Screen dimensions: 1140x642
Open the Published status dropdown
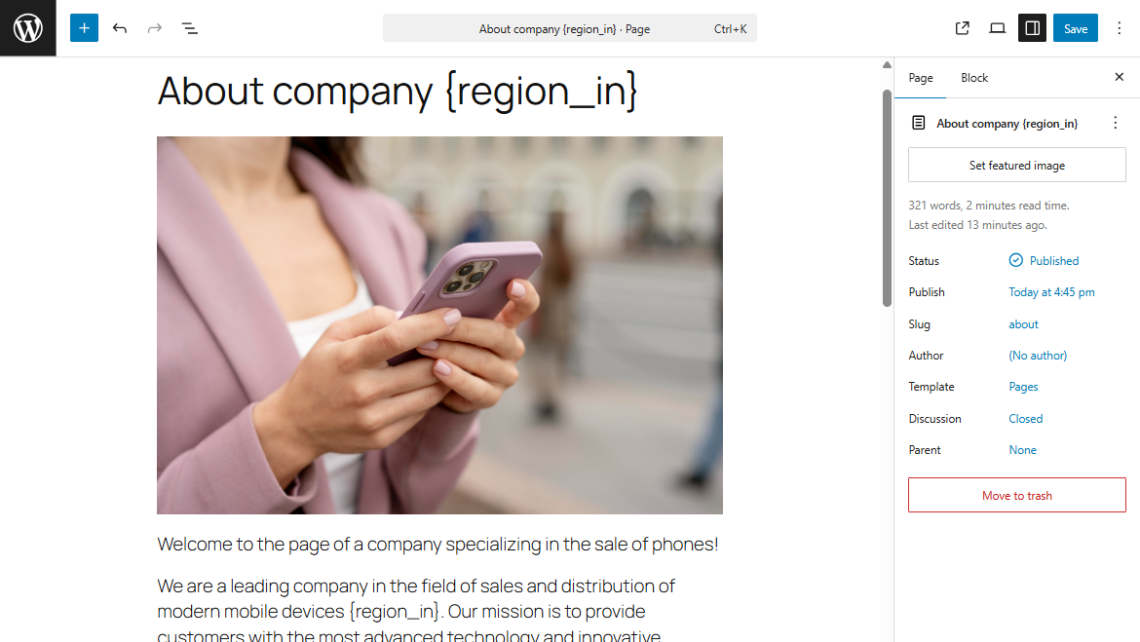point(1044,260)
